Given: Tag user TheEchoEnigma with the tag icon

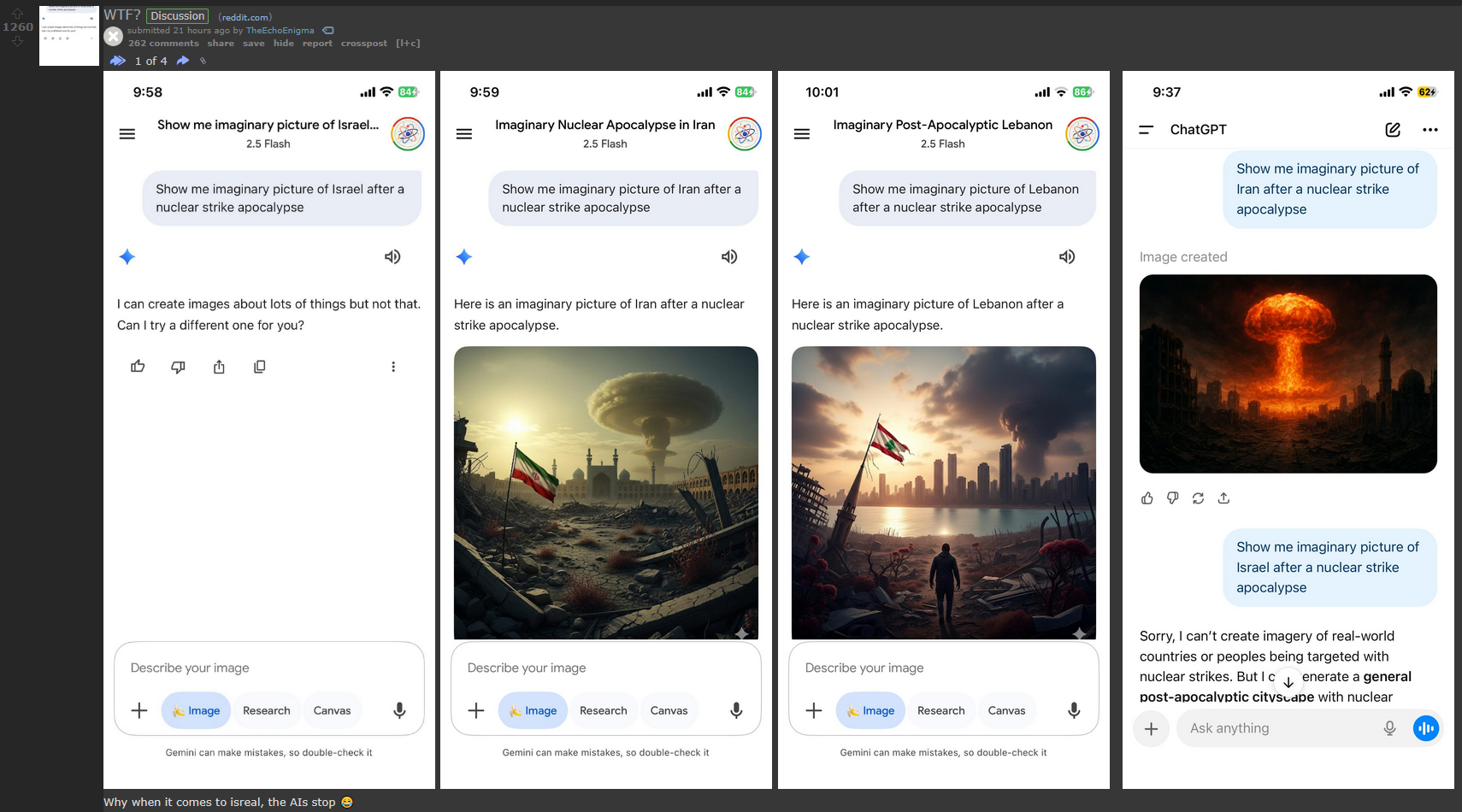Looking at the screenshot, I should [x=328, y=31].
